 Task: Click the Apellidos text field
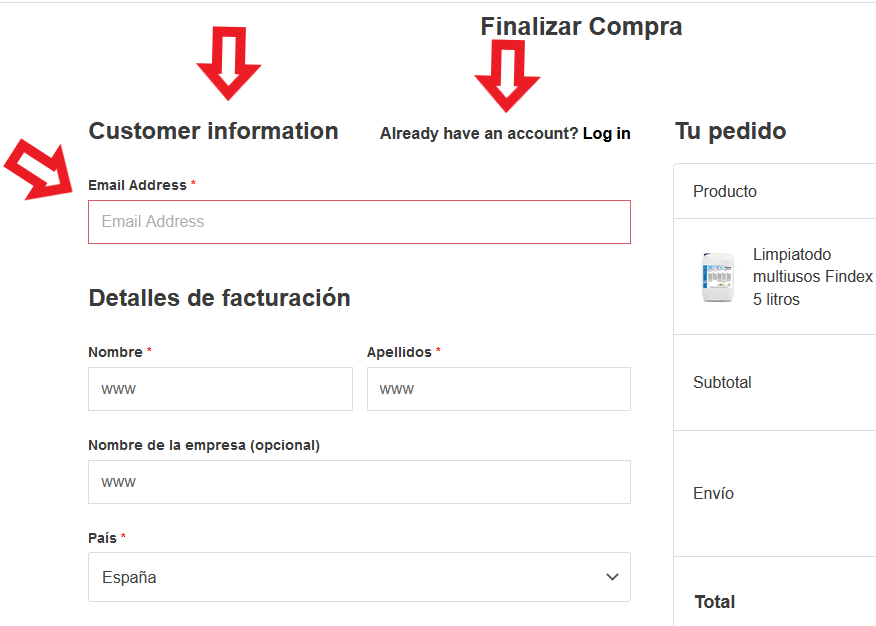point(498,389)
